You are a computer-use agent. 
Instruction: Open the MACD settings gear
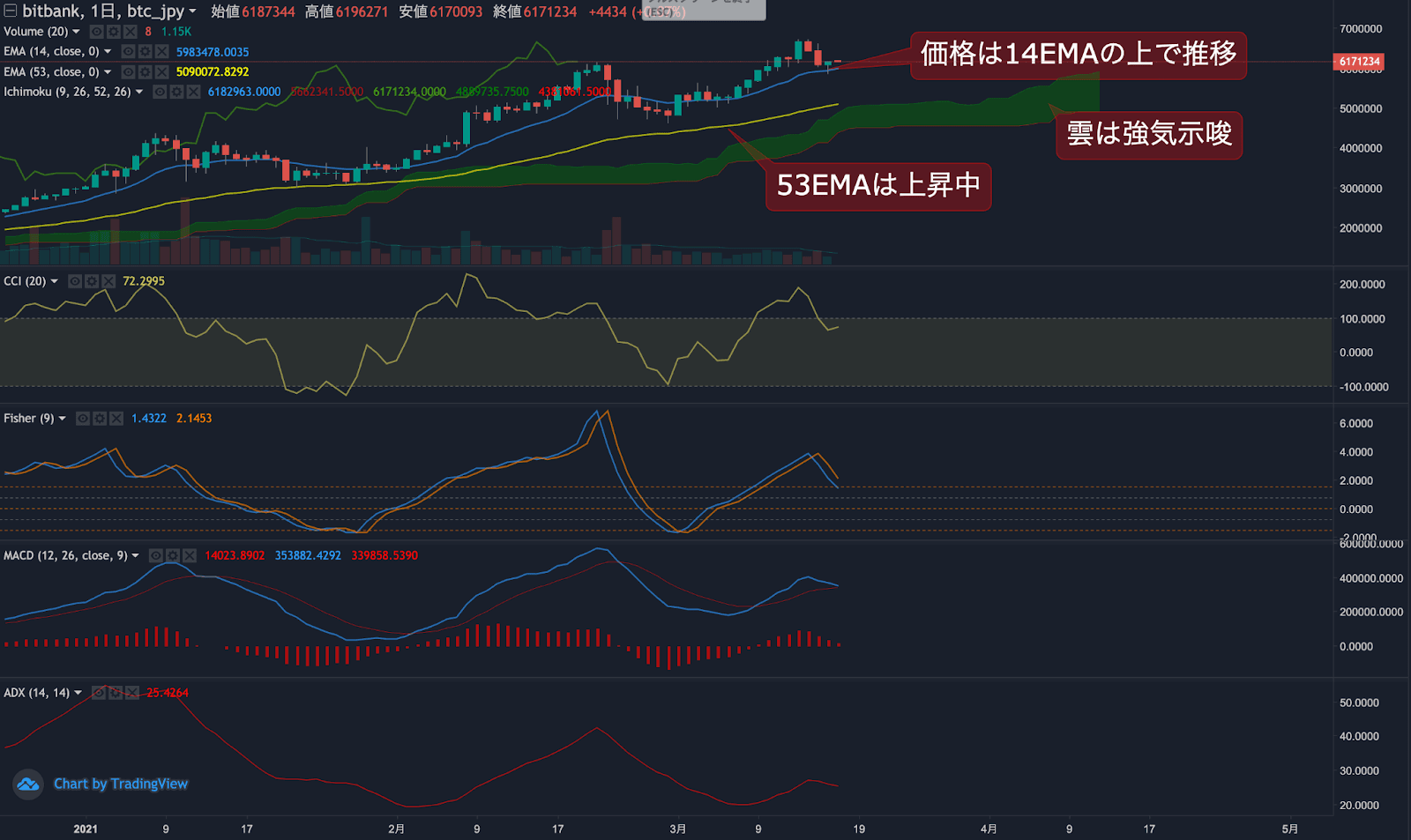pyautogui.click(x=172, y=555)
